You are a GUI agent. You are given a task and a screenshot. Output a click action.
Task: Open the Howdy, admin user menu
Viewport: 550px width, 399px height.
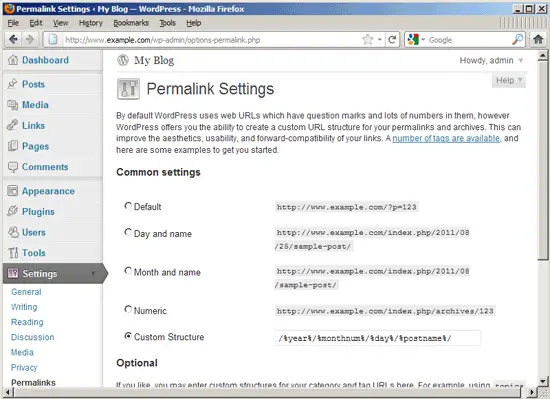coord(491,60)
